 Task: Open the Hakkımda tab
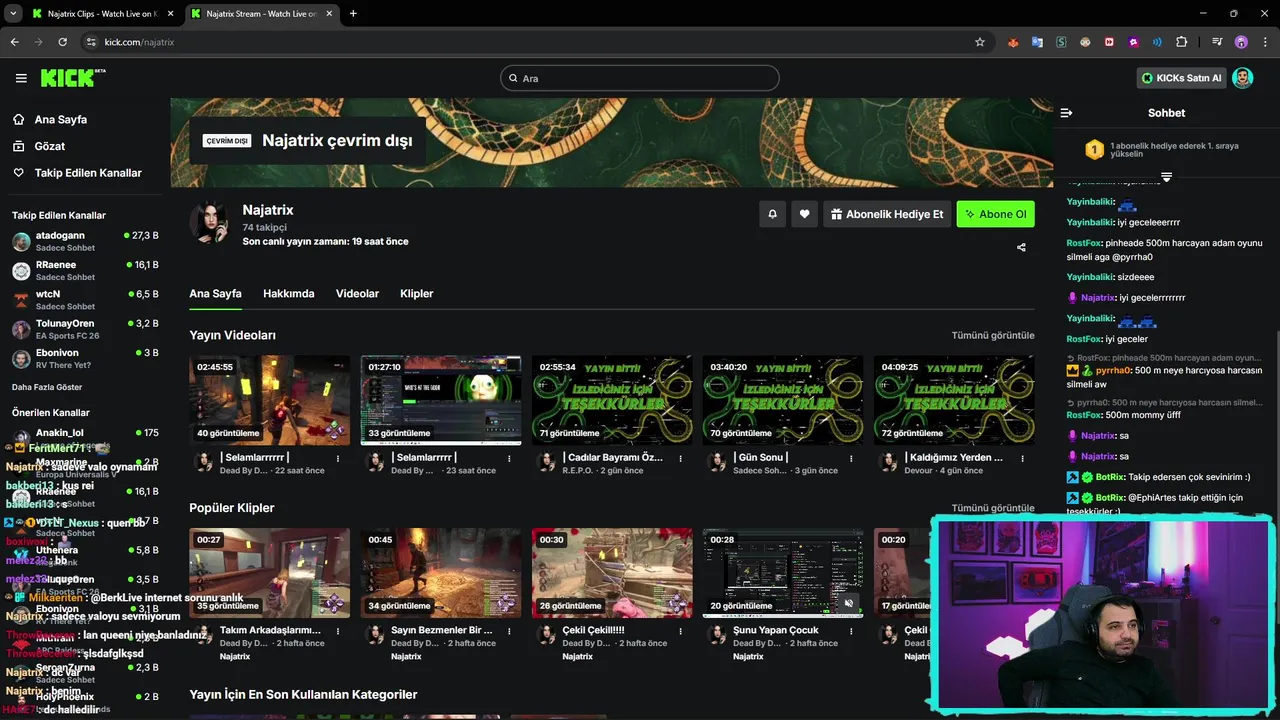[289, 294]
